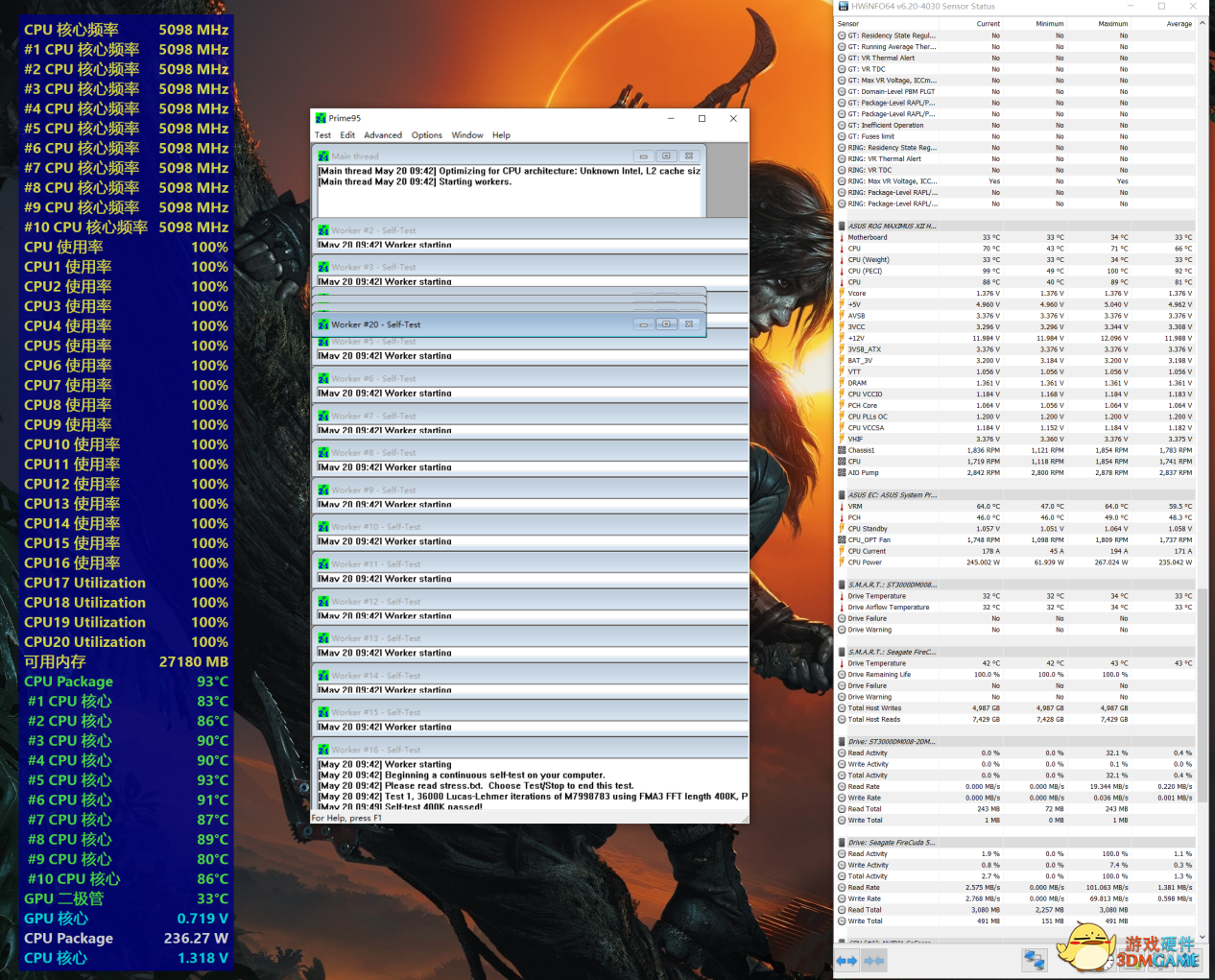Select the "CPU PLLs OC" row
Screen dimensions: 1215x980
coord(1015,417)
